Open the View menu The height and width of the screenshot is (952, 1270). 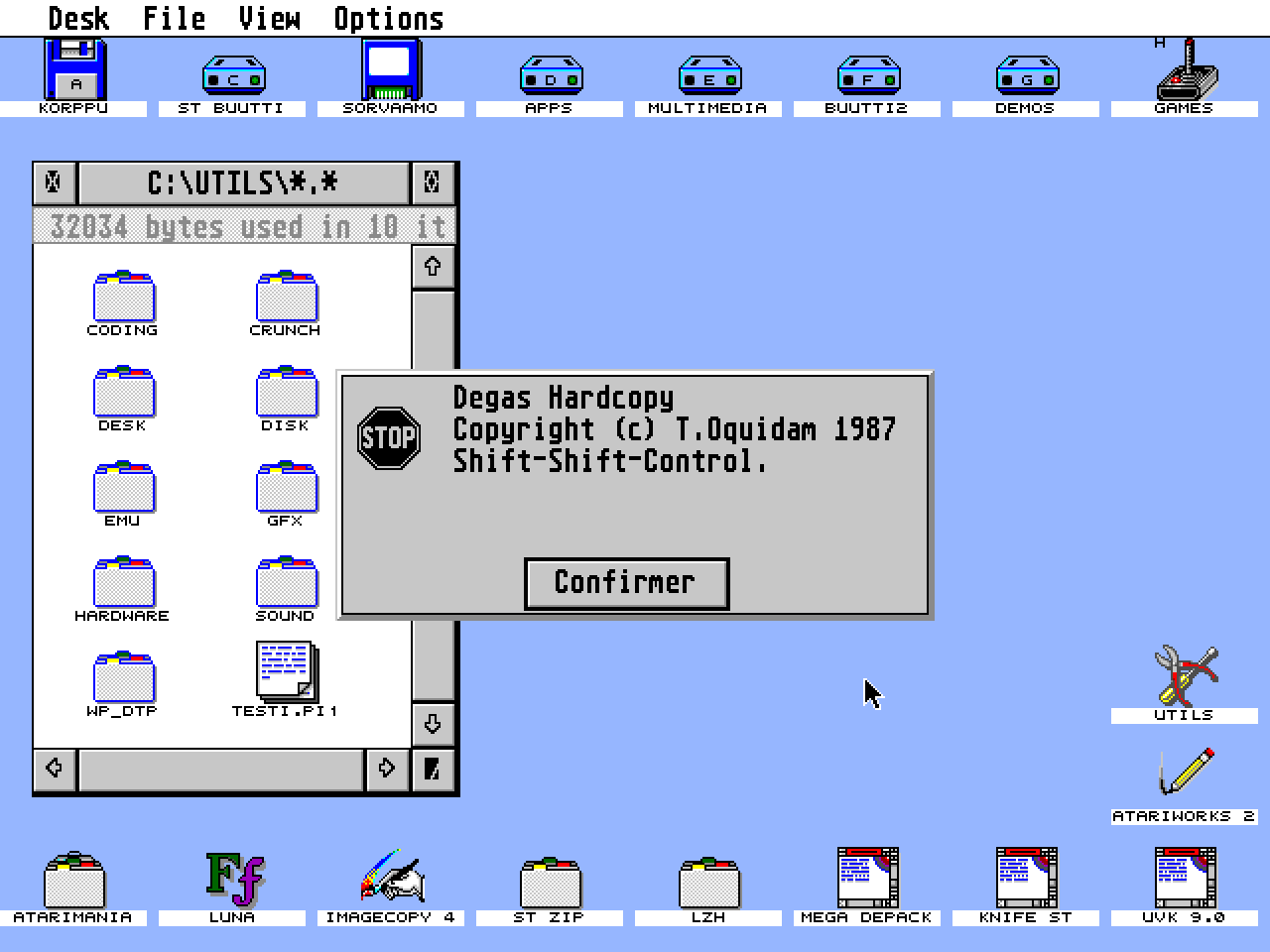click(269, 18)
